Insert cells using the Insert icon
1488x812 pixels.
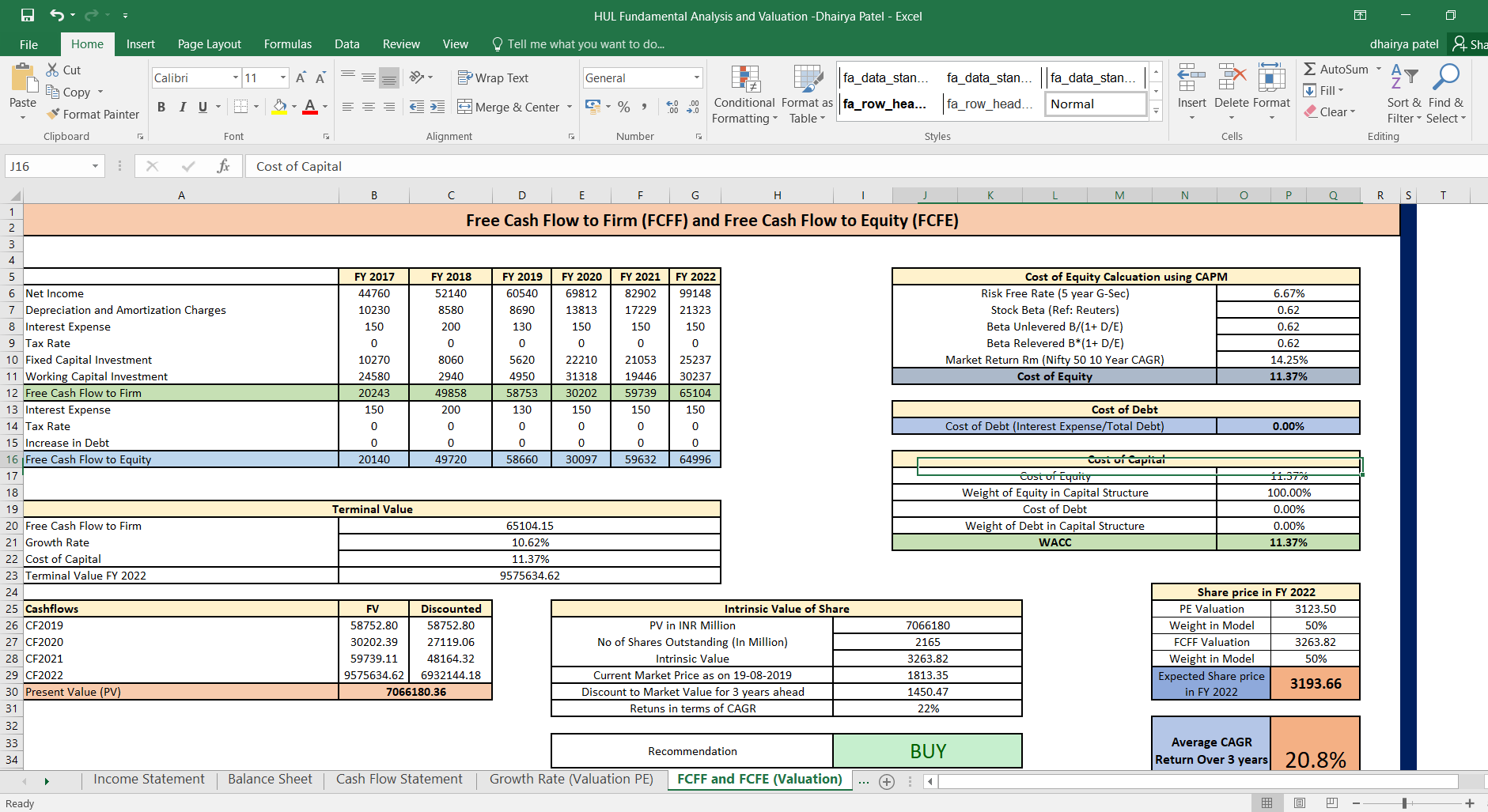pyautogui.click(x=1191, y=78)
